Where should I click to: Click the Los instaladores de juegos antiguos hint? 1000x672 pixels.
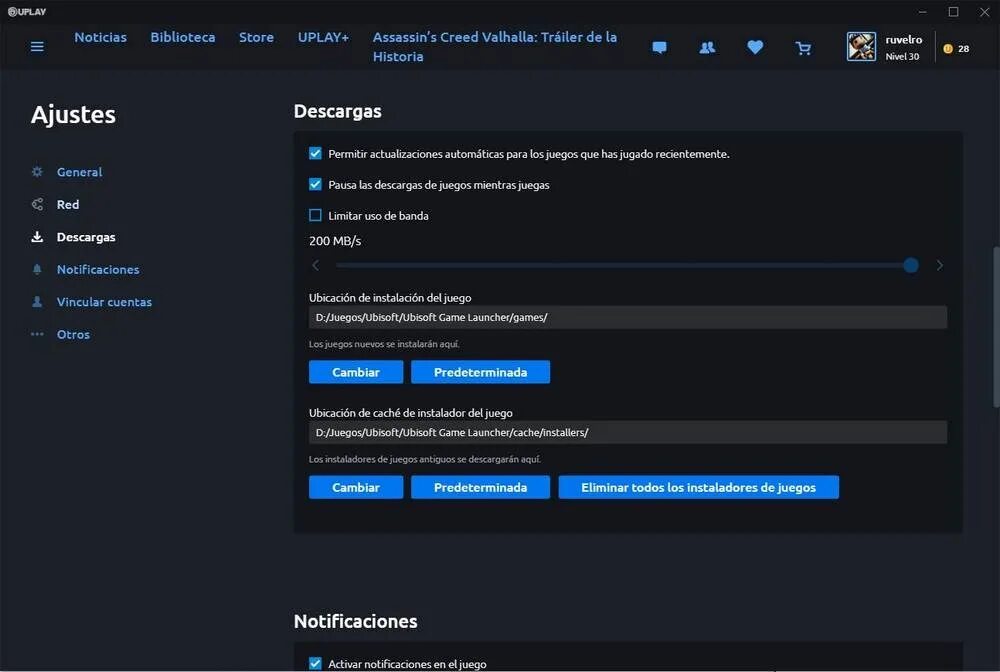pos(425,459)
